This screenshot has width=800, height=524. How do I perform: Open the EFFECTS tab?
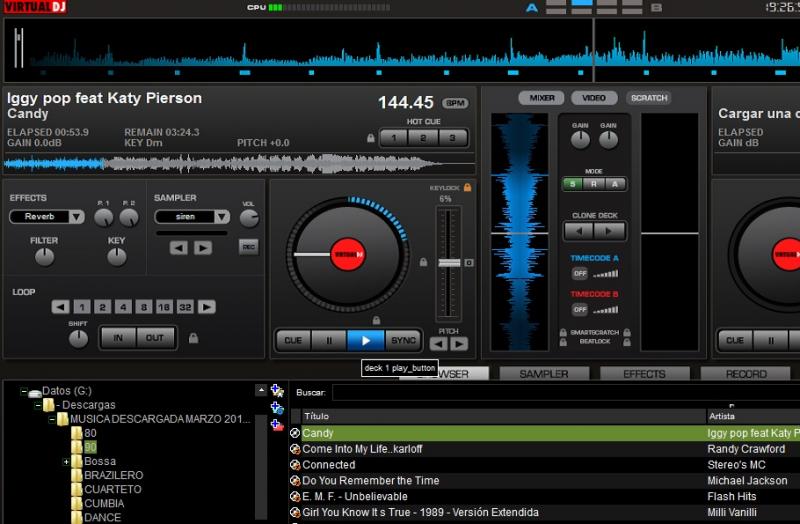click(x=644, y=375)
